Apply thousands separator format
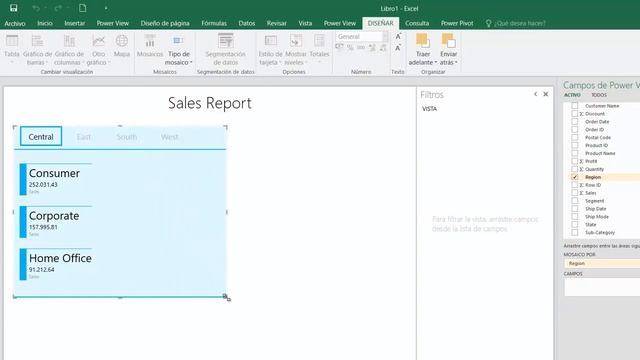 coord(361,48)
